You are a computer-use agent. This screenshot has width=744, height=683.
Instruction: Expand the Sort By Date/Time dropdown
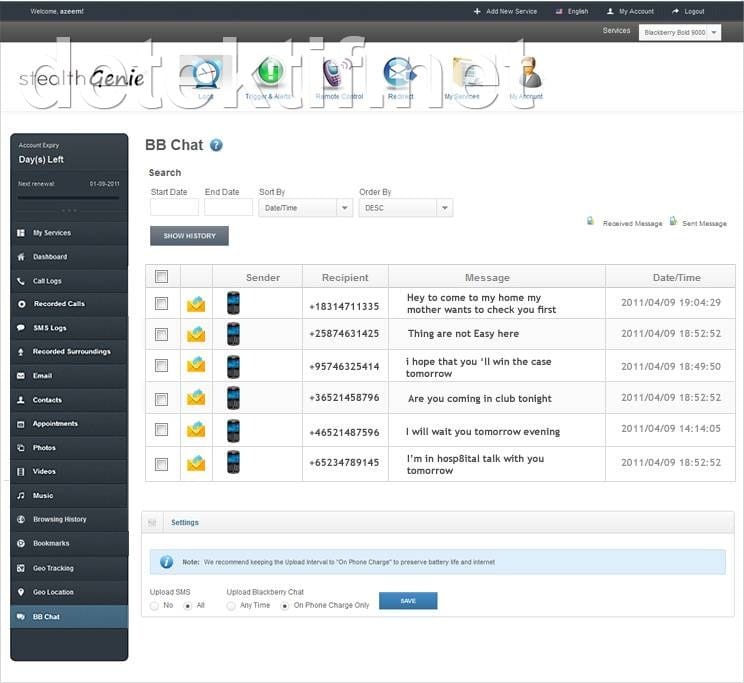point(305,208)
